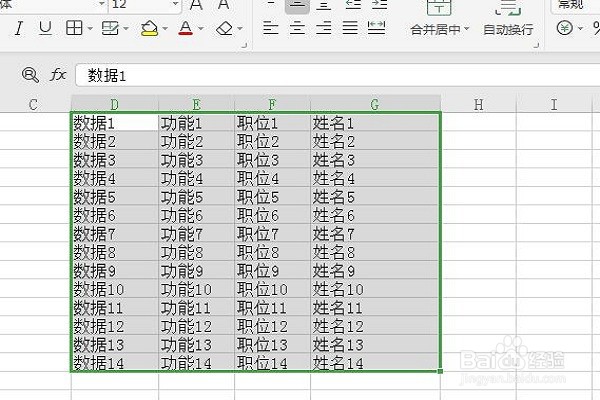The width and height of the screenshot is (600, 400).
Task: Click the draw border table icon
Action: click(x=110, y=28)
